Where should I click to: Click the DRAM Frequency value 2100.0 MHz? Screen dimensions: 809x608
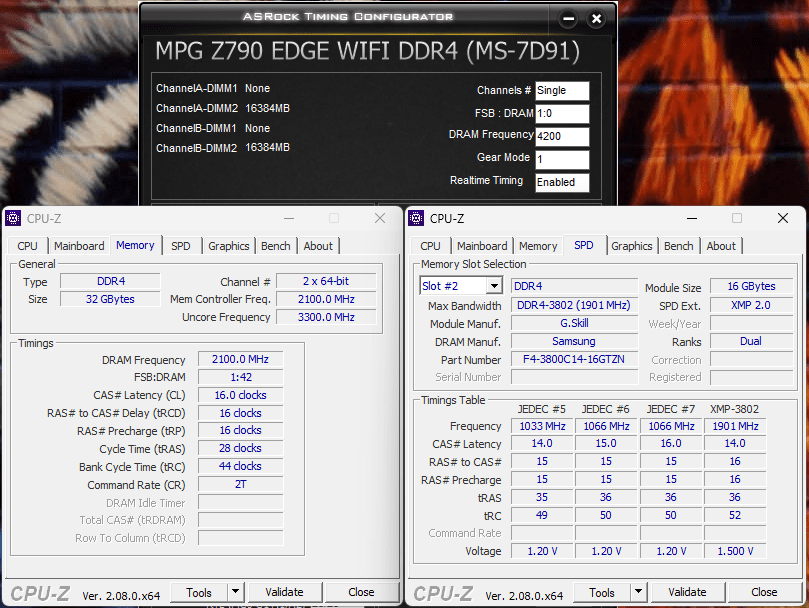[240, 359]
